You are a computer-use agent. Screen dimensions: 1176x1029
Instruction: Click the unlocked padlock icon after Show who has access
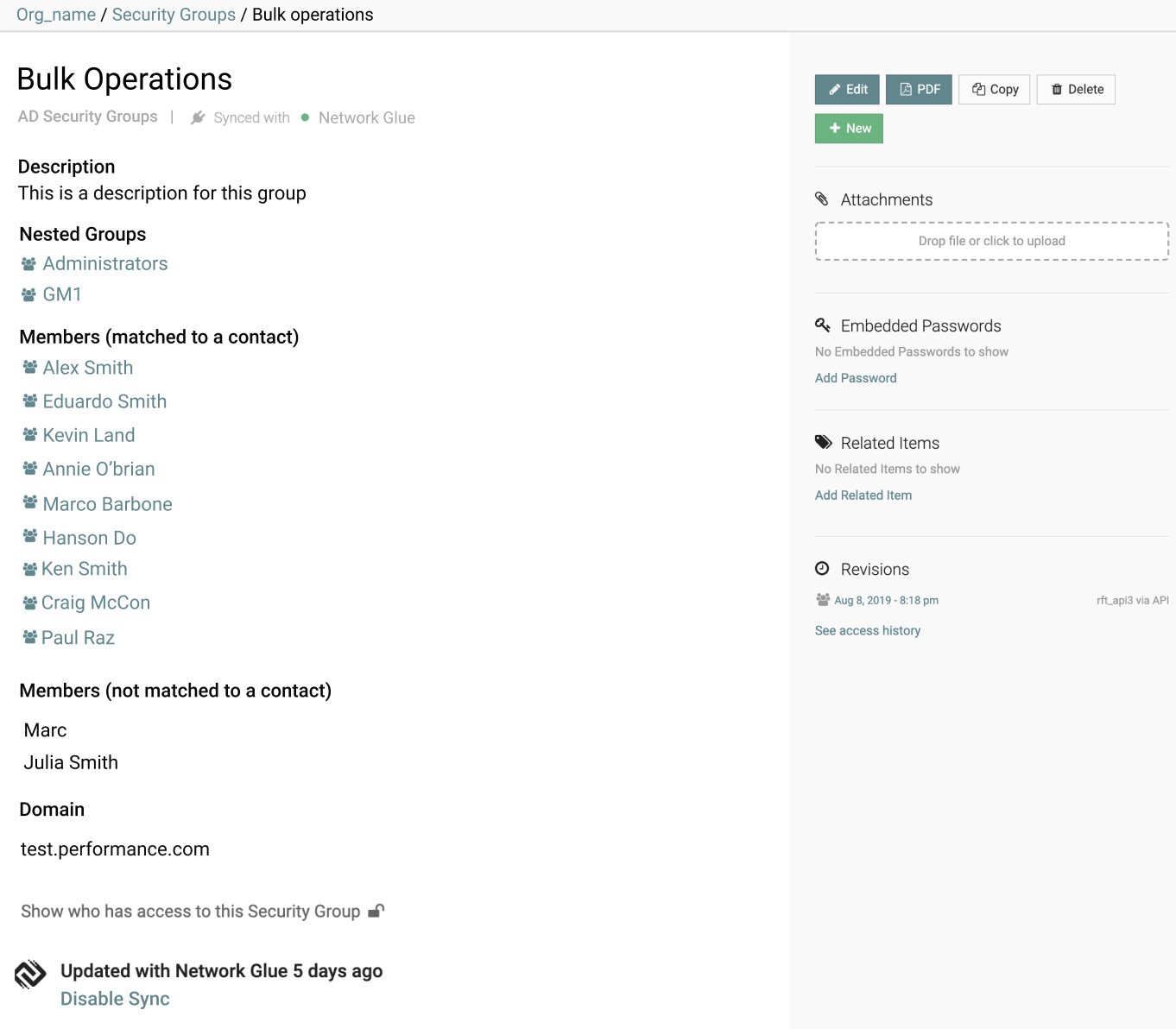(x=376, y=910)
